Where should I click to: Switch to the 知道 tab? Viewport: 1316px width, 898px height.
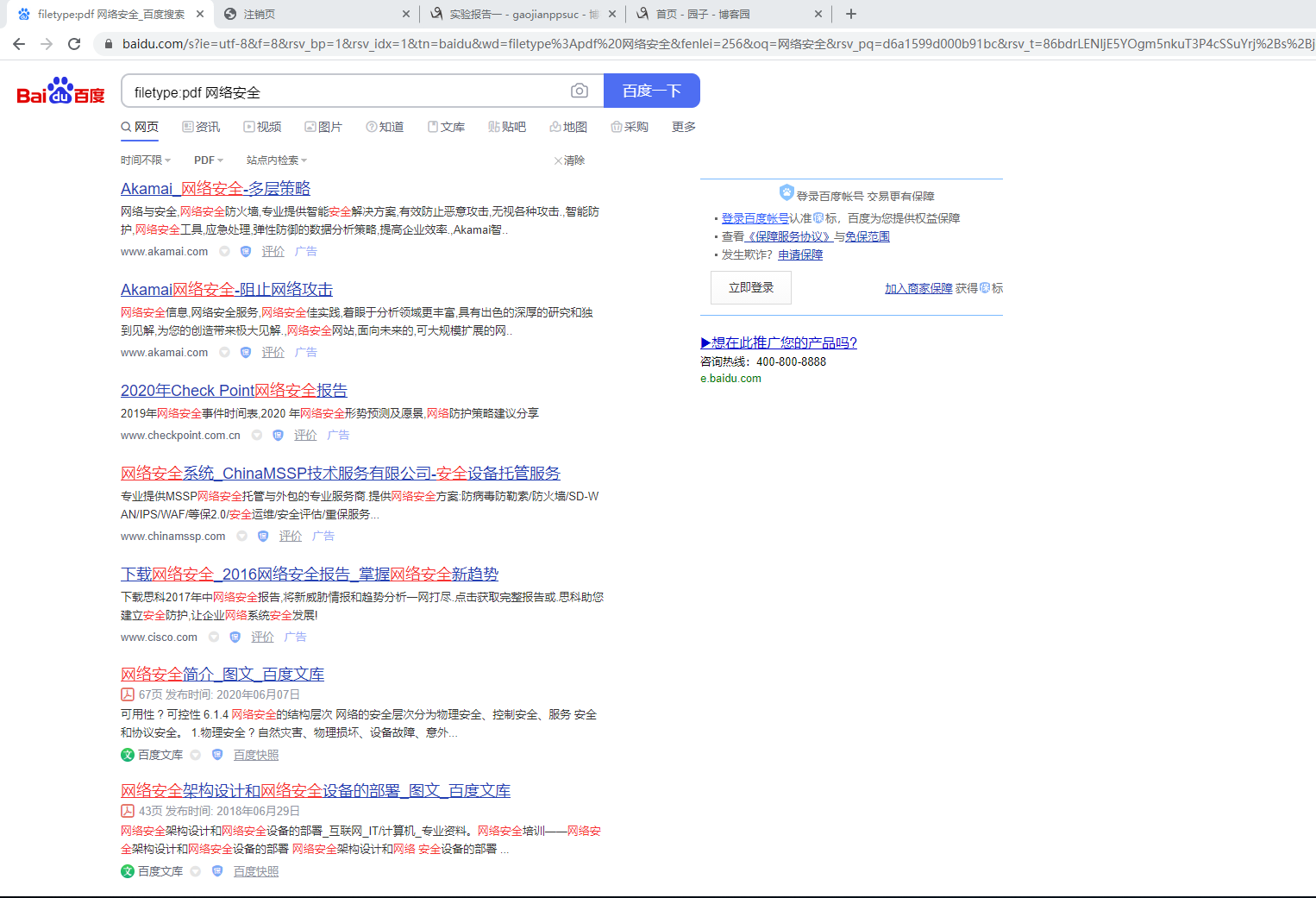[385, 127]
